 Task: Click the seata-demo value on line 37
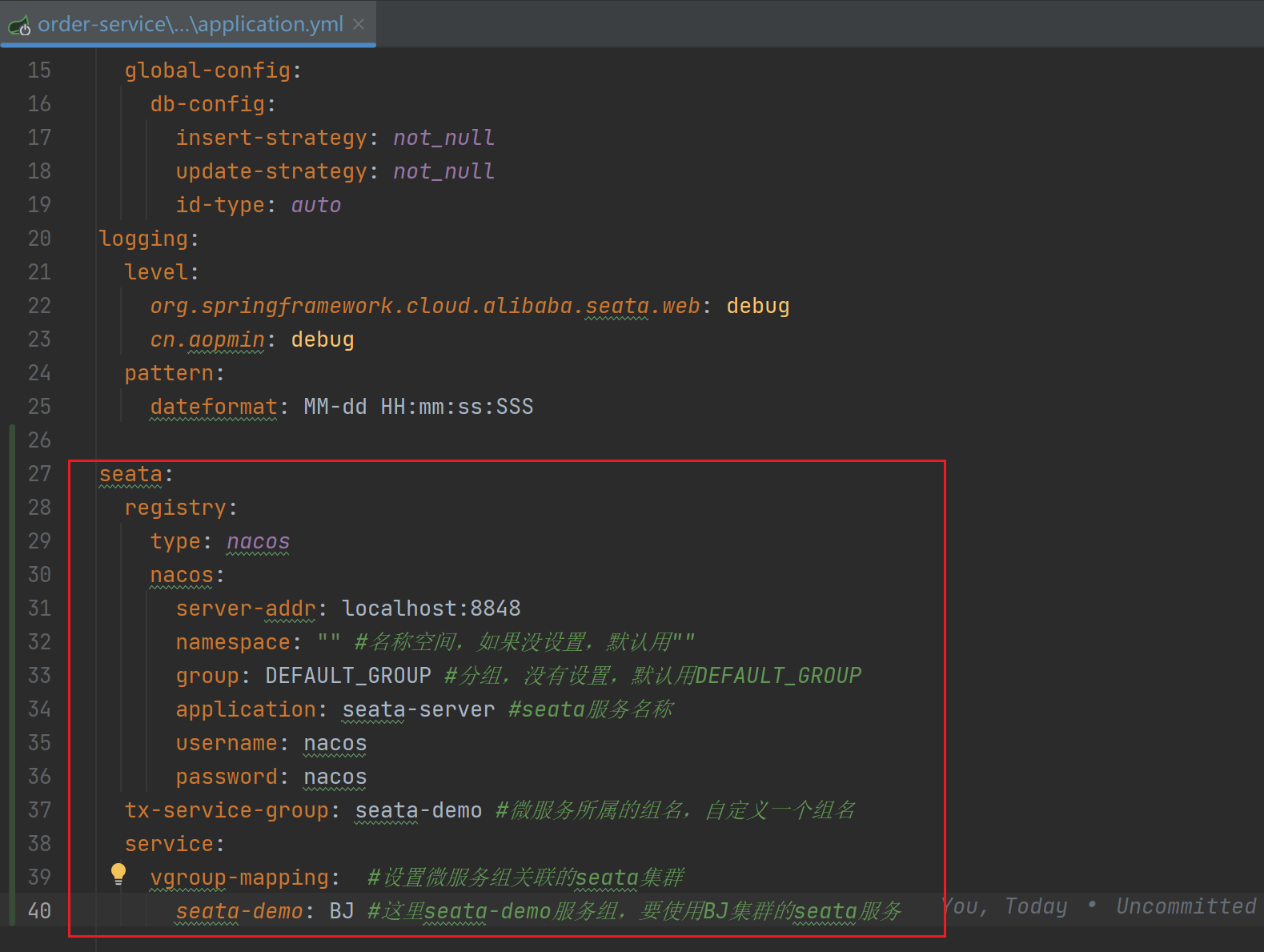[419, 810]
